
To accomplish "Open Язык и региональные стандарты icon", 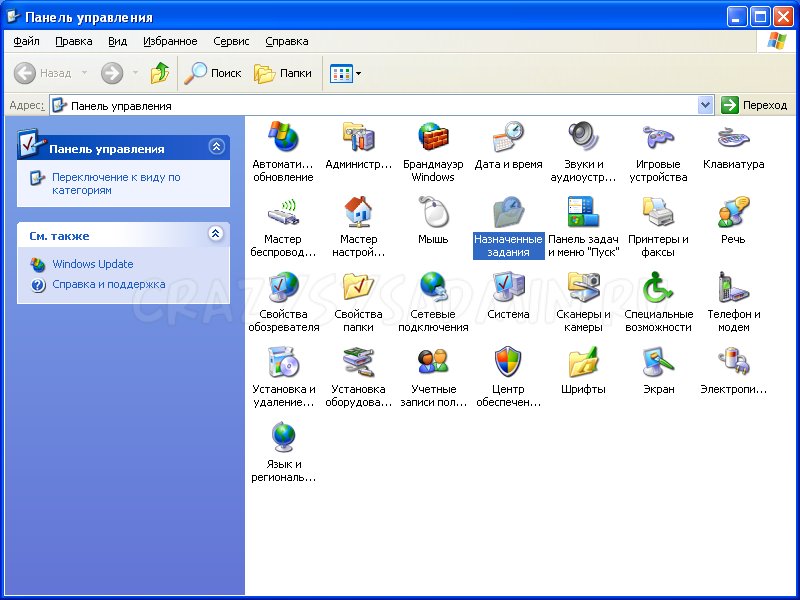I will point(283,437).
